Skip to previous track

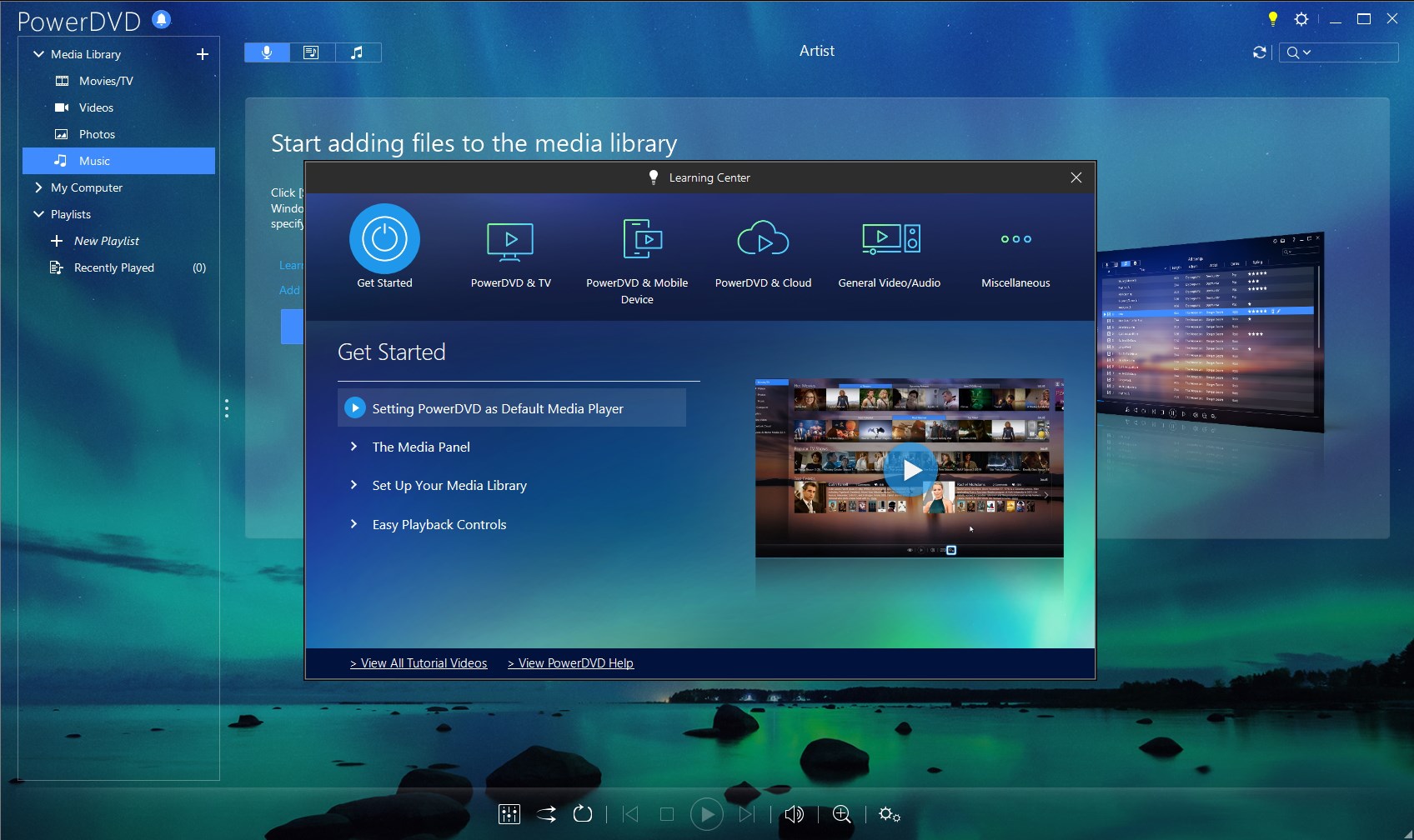tap(631, 814)
